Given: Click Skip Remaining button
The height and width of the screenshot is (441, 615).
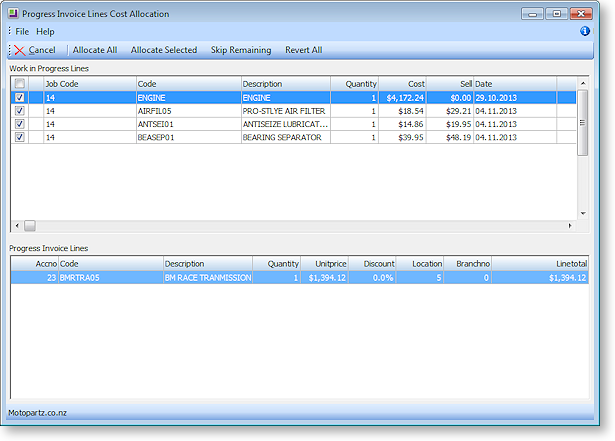Looking at the screenshot, I should pos(240,50).
